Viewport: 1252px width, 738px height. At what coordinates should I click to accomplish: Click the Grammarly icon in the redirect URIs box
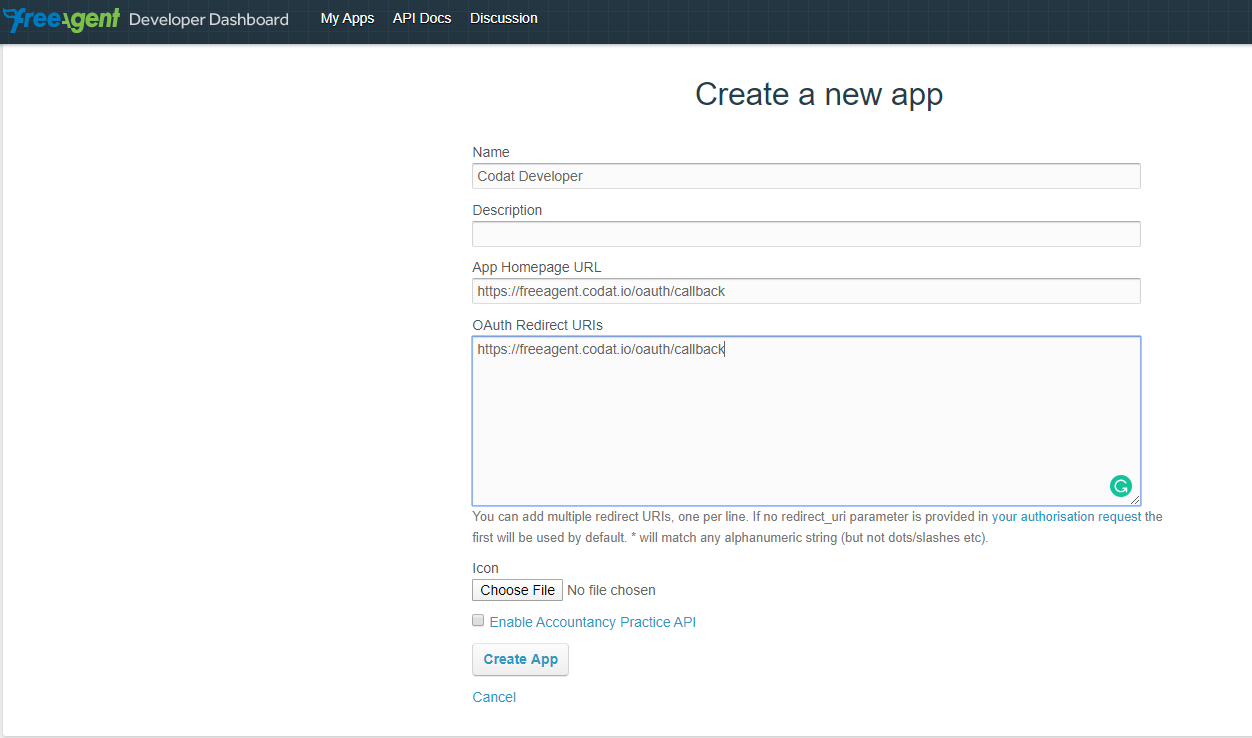[1120, 486]
